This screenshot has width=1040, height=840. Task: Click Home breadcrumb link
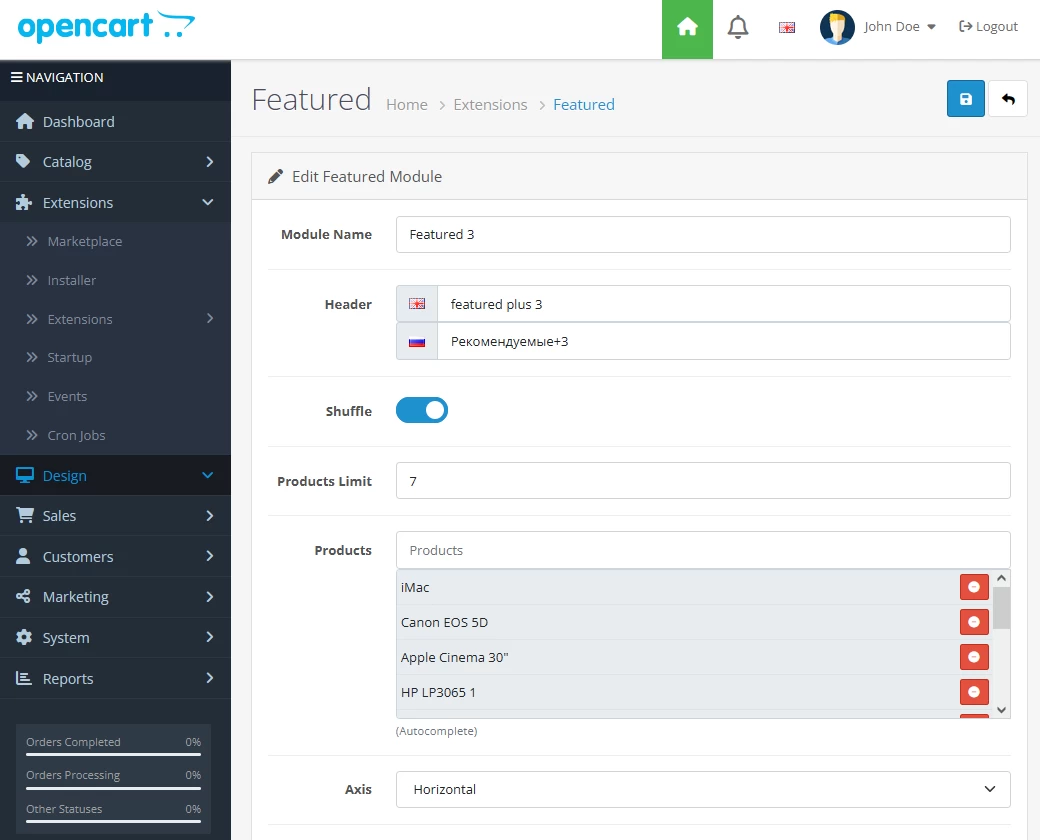point(407,105)
